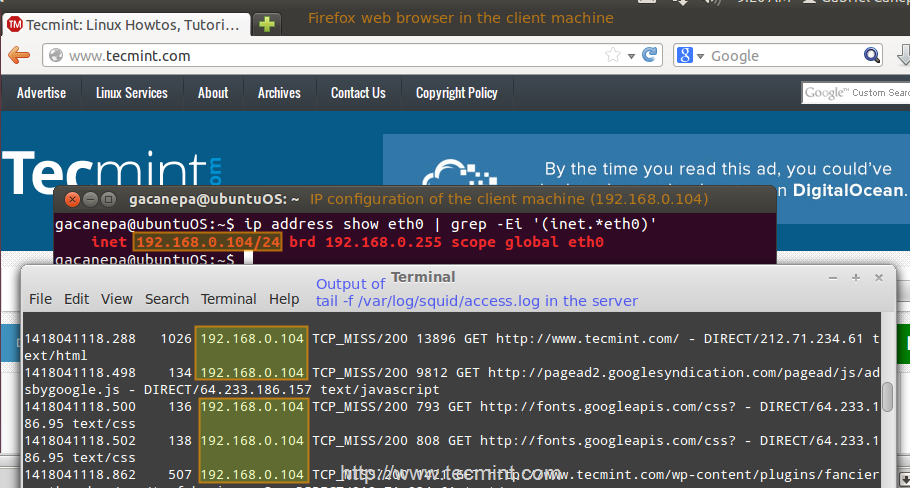
Task: Open a new Firefox tab with plus icon
Action: click(267, 24)
